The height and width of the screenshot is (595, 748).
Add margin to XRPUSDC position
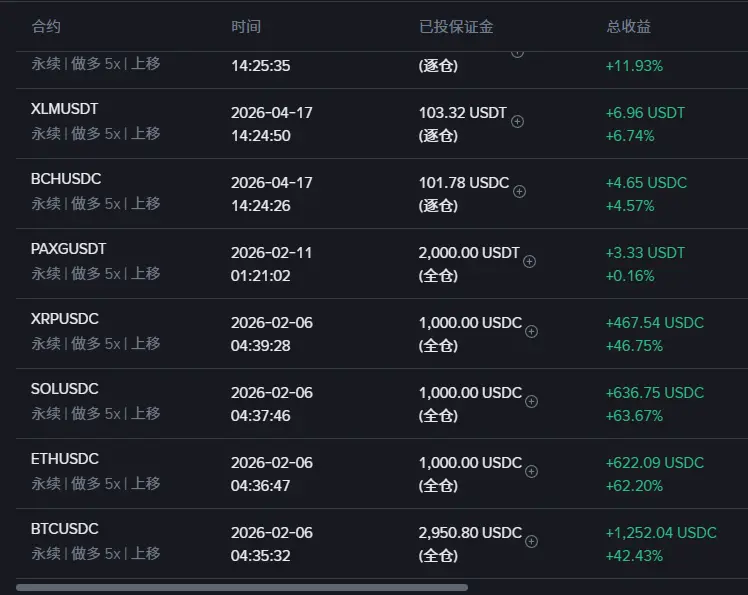coord(531,332)
